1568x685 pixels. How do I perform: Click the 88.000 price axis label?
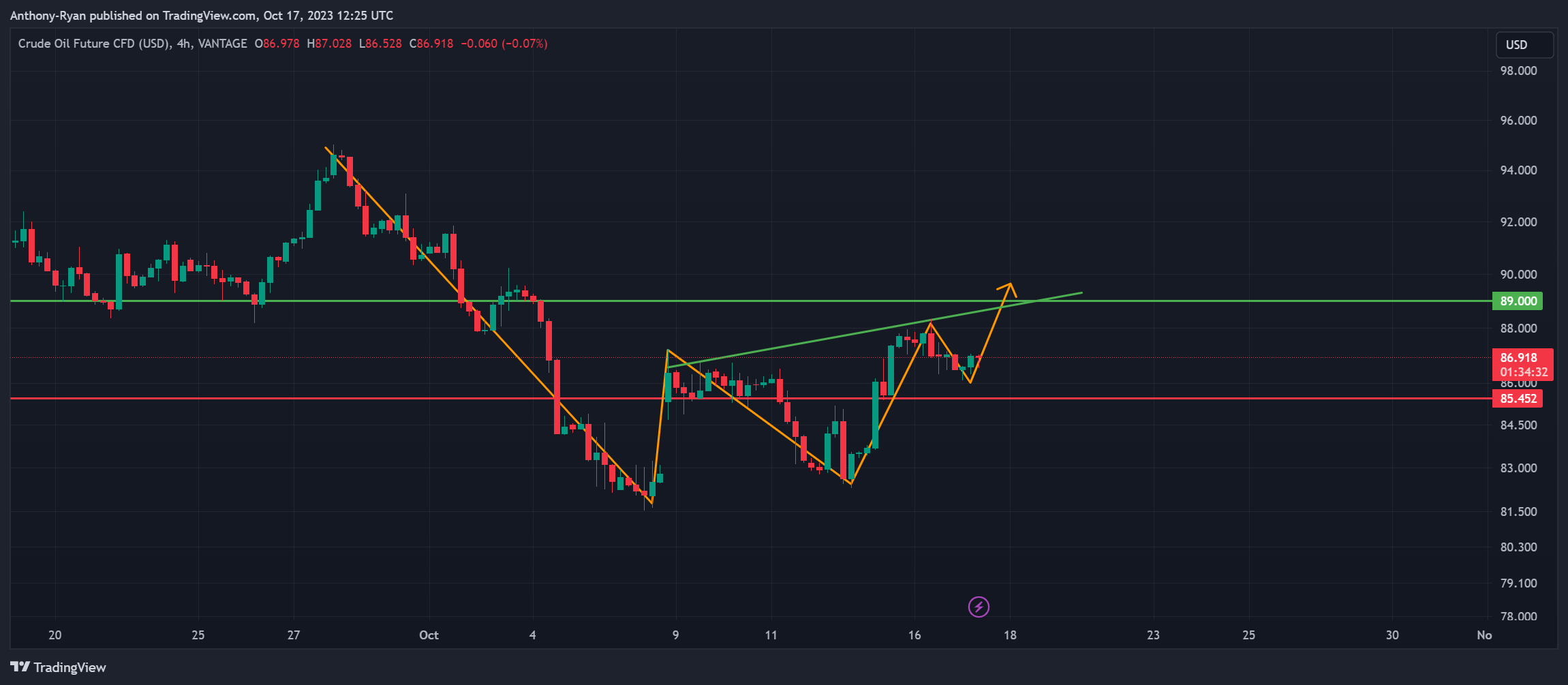coord(1518,329)
